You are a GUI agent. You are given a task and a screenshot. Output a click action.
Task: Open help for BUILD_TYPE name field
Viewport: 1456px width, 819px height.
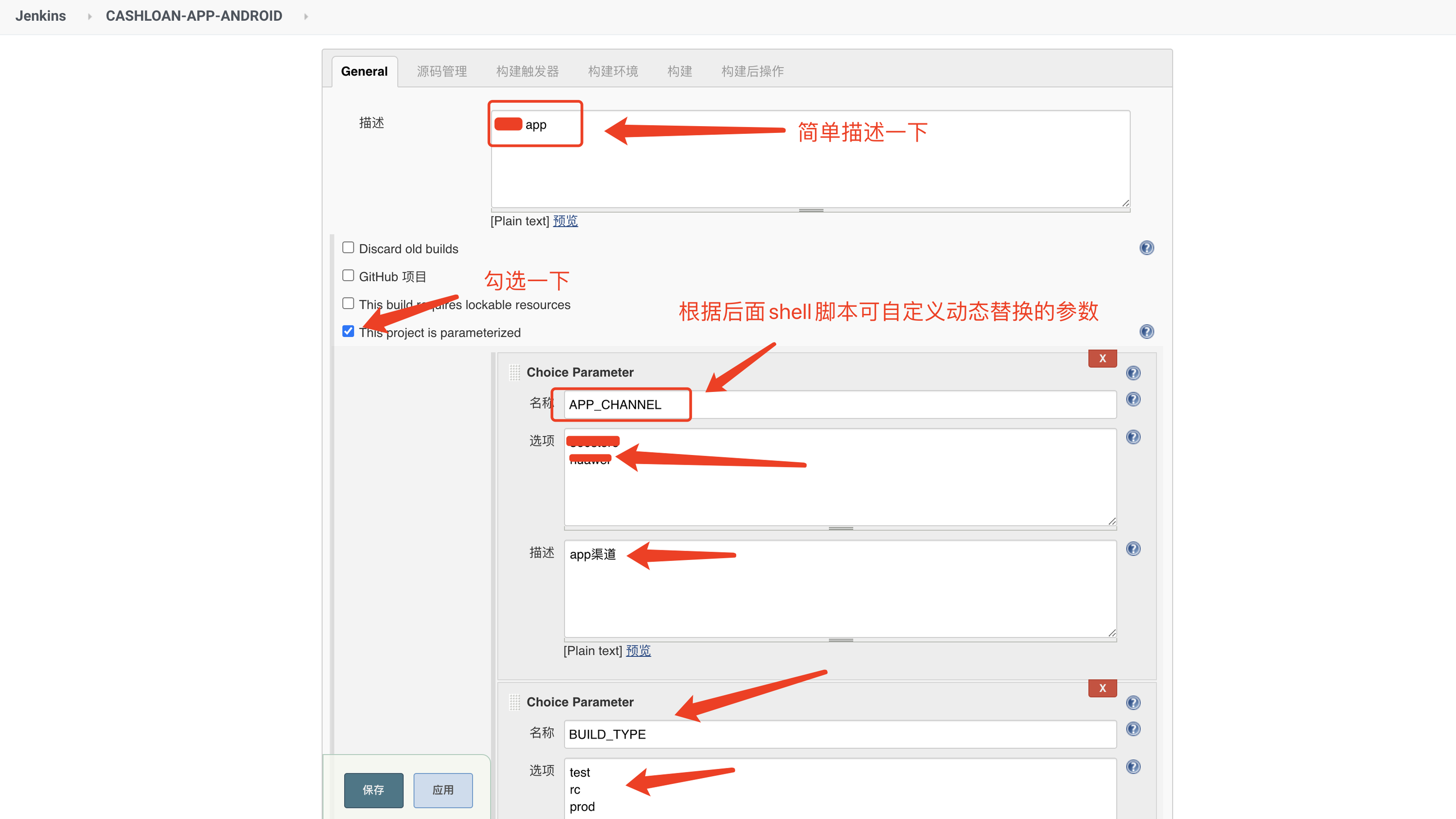(x=1133, y=729)
